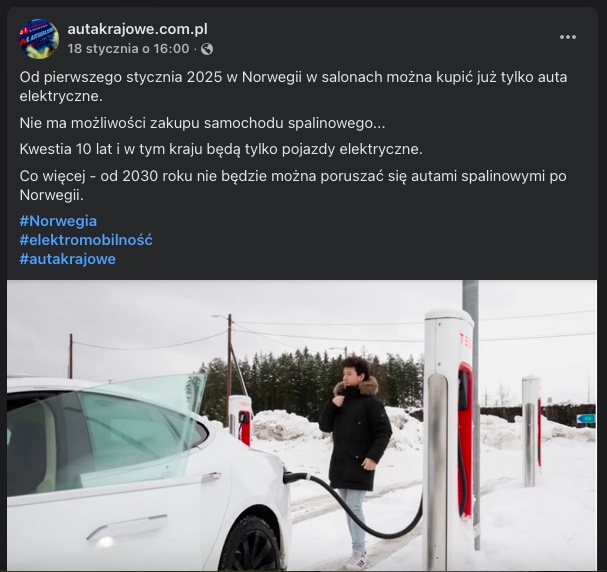The height and width of the screenshot is (572, 607).
Task: Select the #autakrajowe hashtag
Action: (67, 259)
